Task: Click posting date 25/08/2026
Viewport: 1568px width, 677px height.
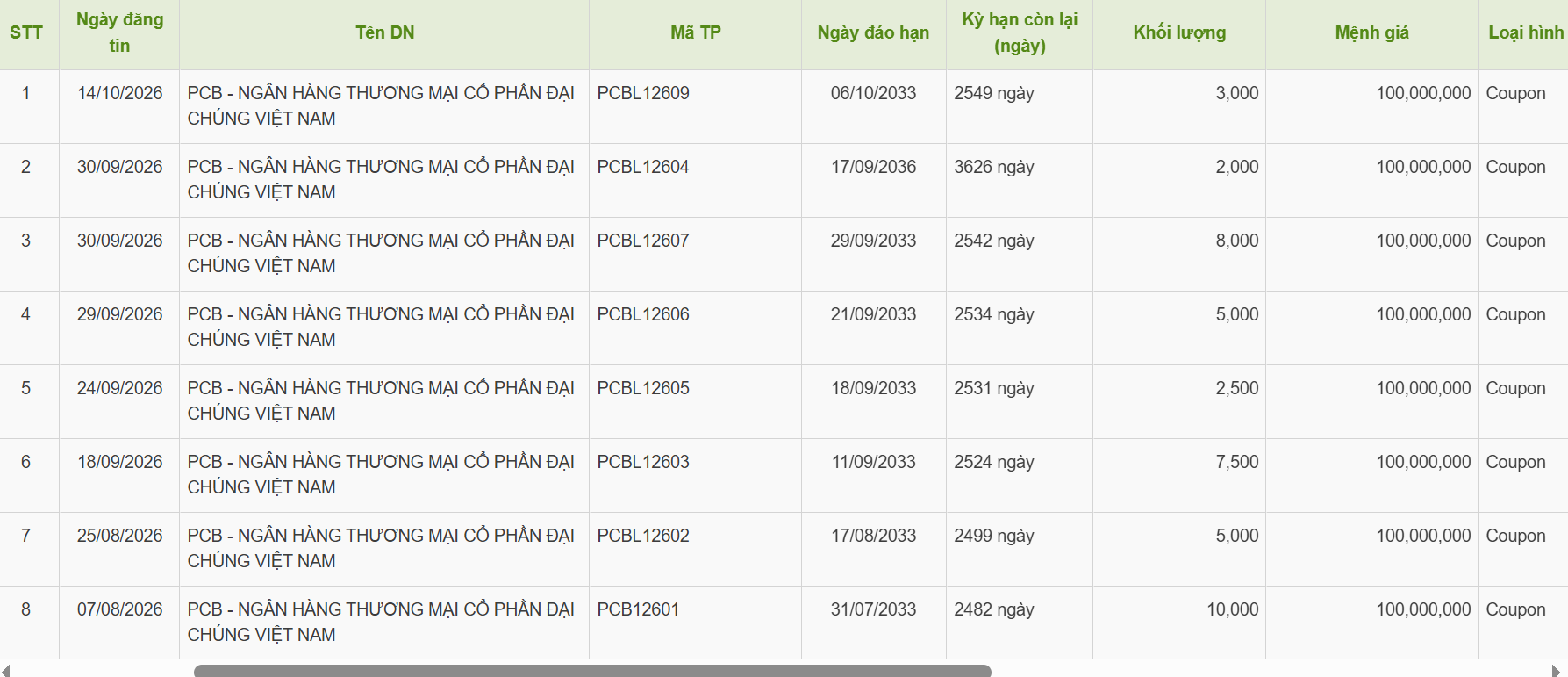Action: (120, 536)
